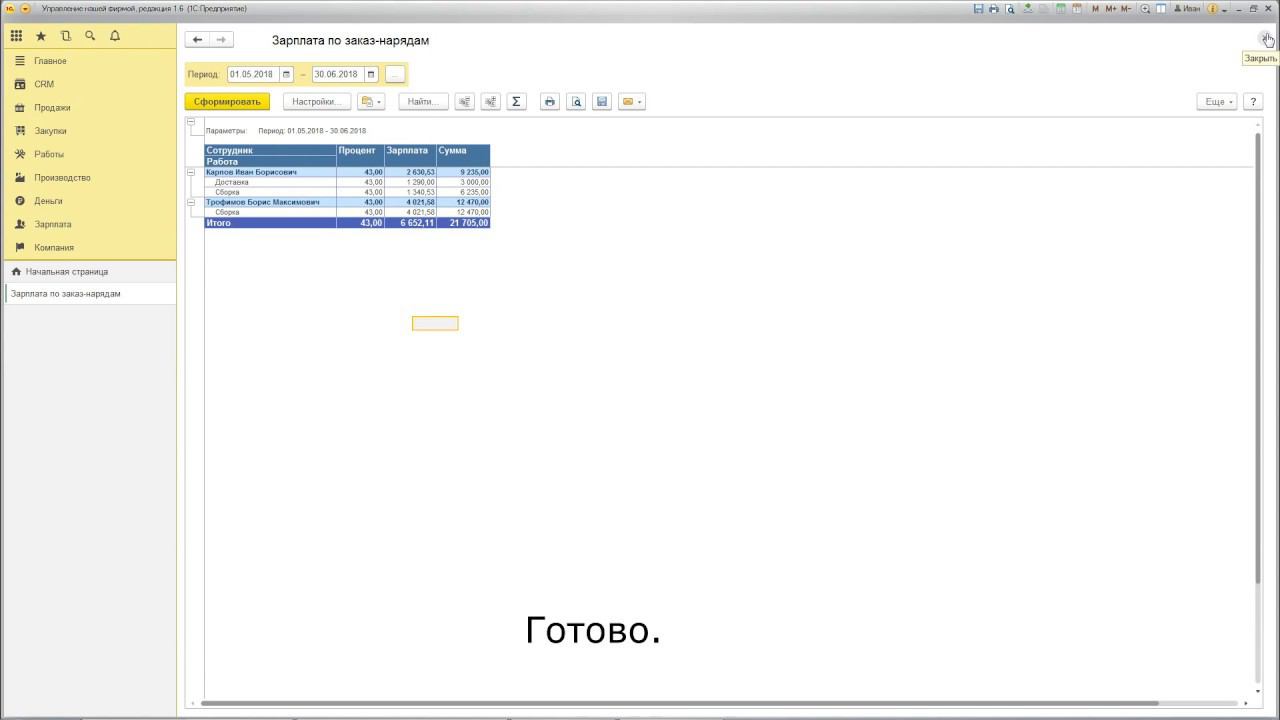Click title bar calculator icon
Screen dimensions: 1280x720
1060,8
